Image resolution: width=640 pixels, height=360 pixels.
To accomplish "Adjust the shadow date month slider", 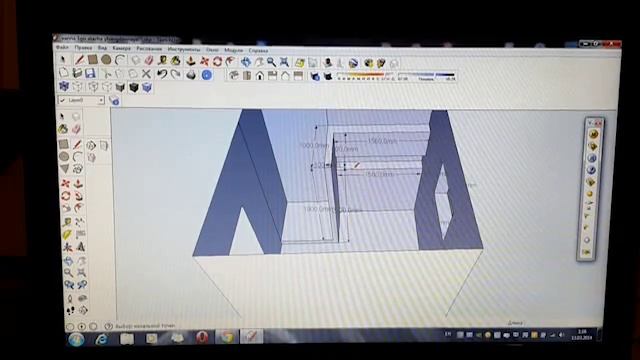I will 364,75.
